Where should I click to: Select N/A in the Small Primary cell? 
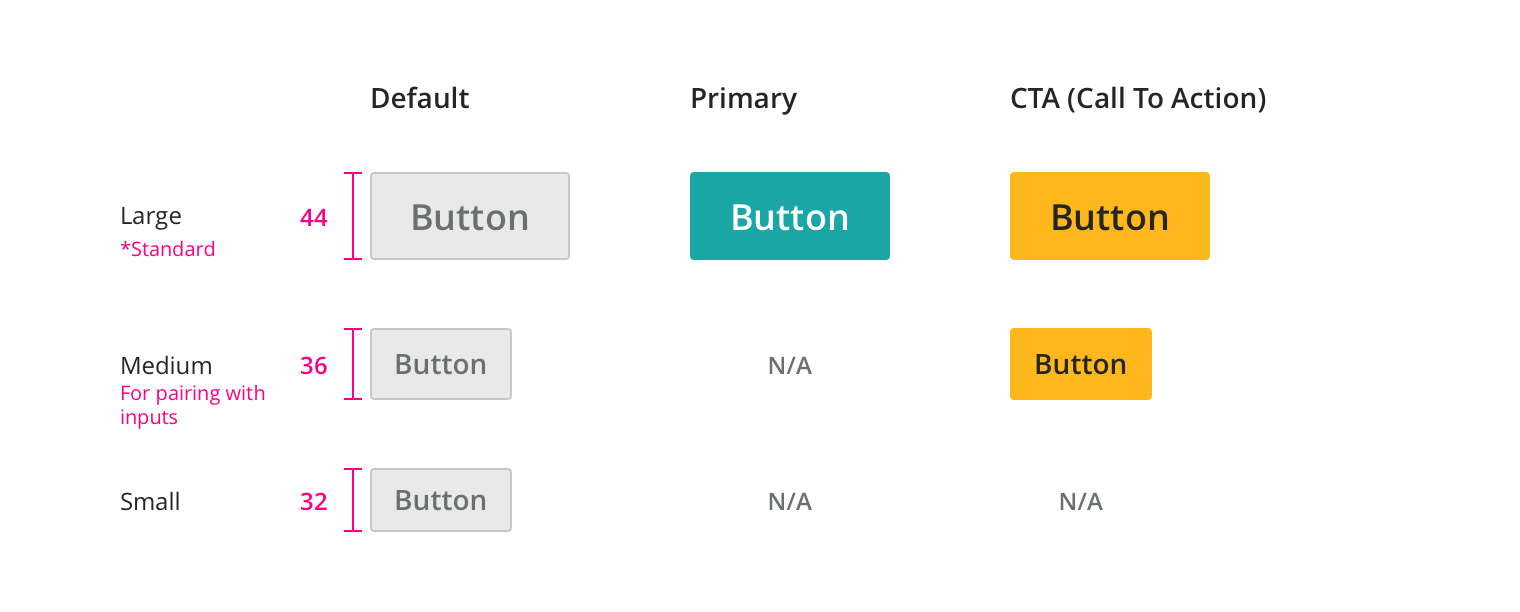789,502
